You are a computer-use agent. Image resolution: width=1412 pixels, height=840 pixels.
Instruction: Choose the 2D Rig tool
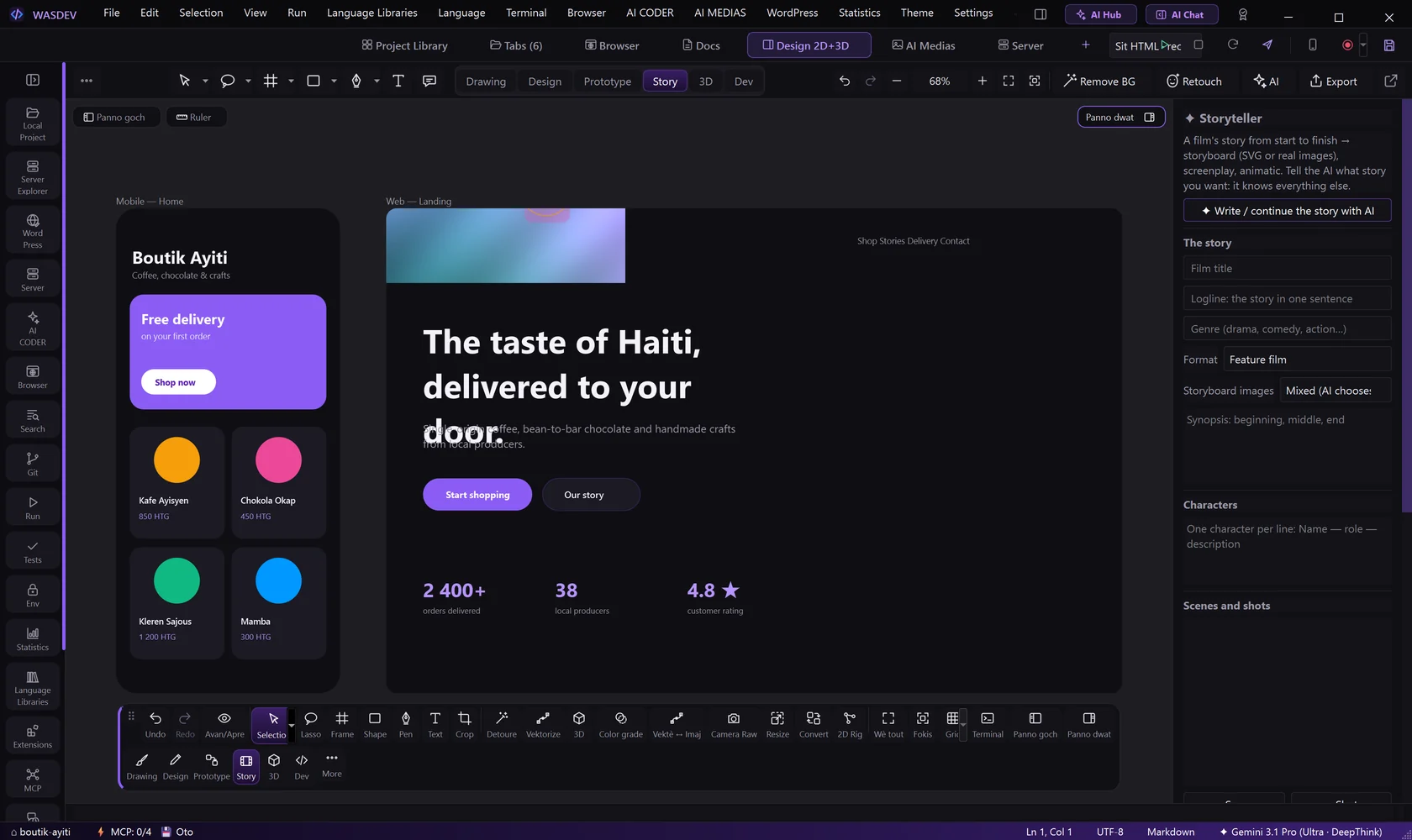tap(850, 724)
